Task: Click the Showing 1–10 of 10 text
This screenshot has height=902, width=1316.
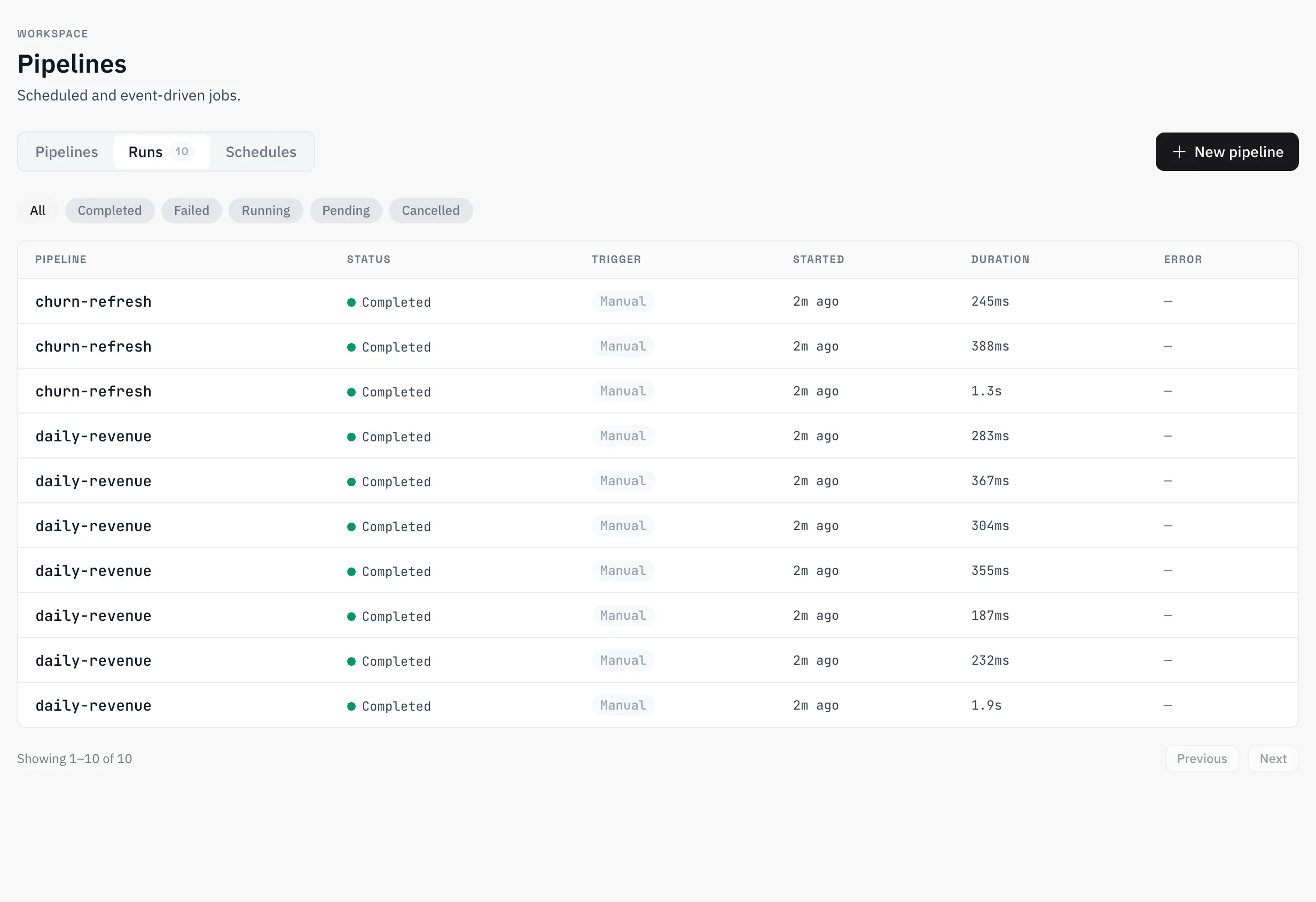Action: pos(74,759)
